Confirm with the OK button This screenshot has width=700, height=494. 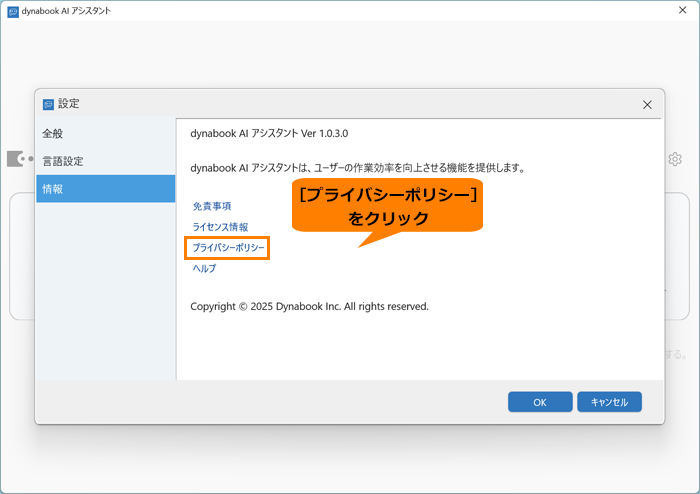pyautogui.click(x=540, y=402)
